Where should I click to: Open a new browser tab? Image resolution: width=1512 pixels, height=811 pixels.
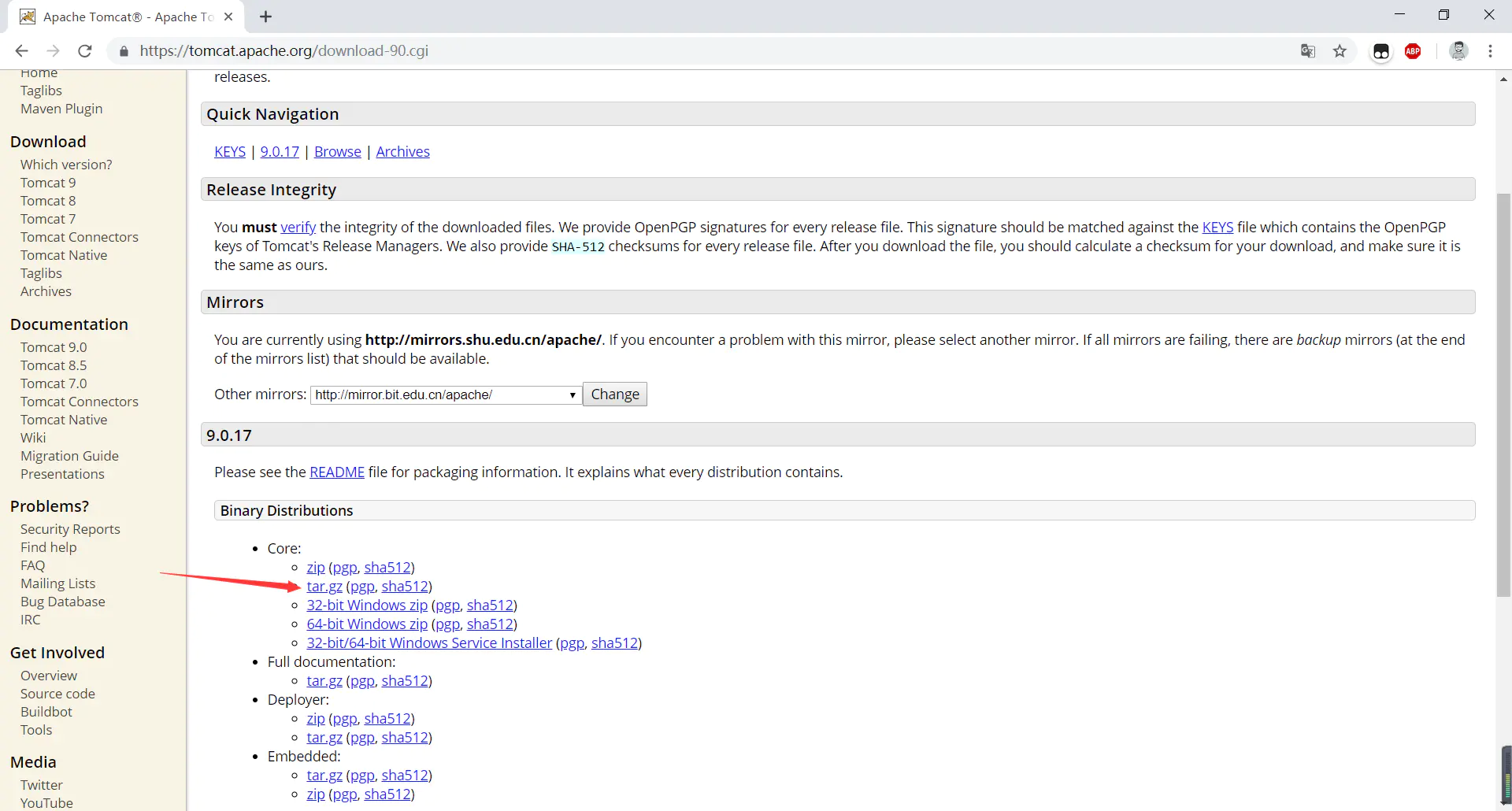(266, 17)
